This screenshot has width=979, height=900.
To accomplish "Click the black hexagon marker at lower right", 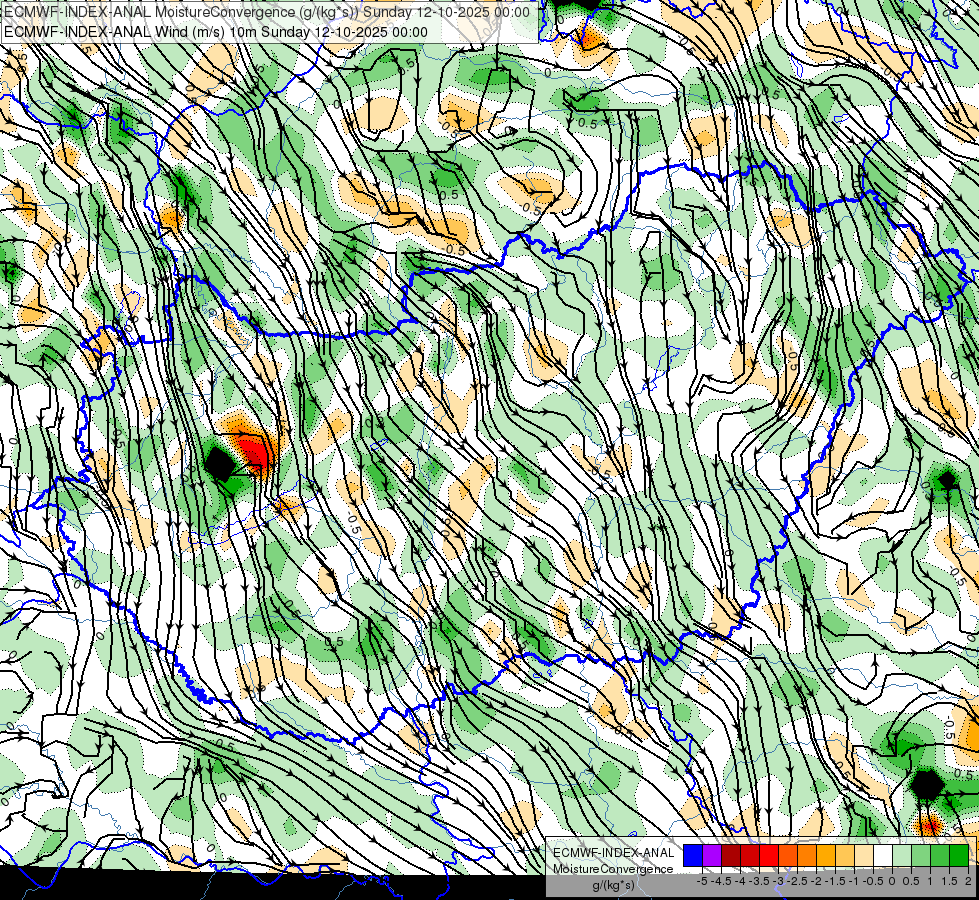I will pyautogui.click(x=927, y=785).
